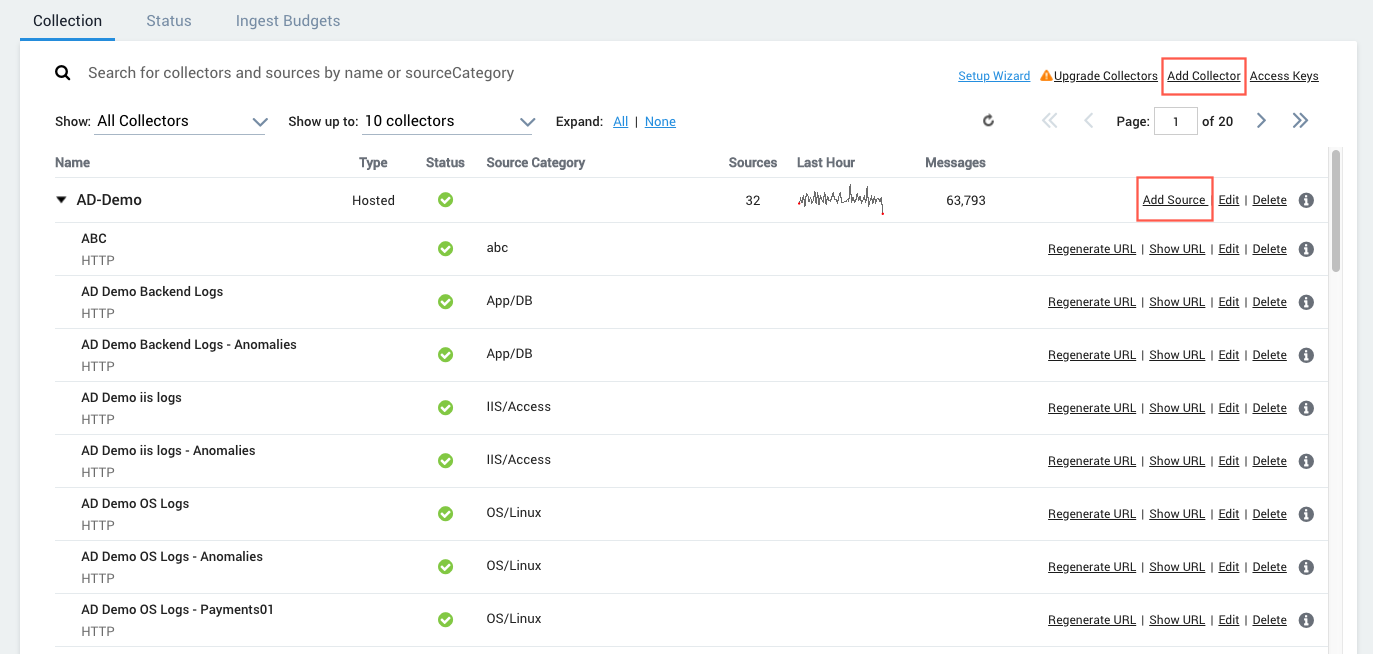Open the Show All Collectors dropdown
This screenshot has width=1373, height=654.
coord(182,121)
